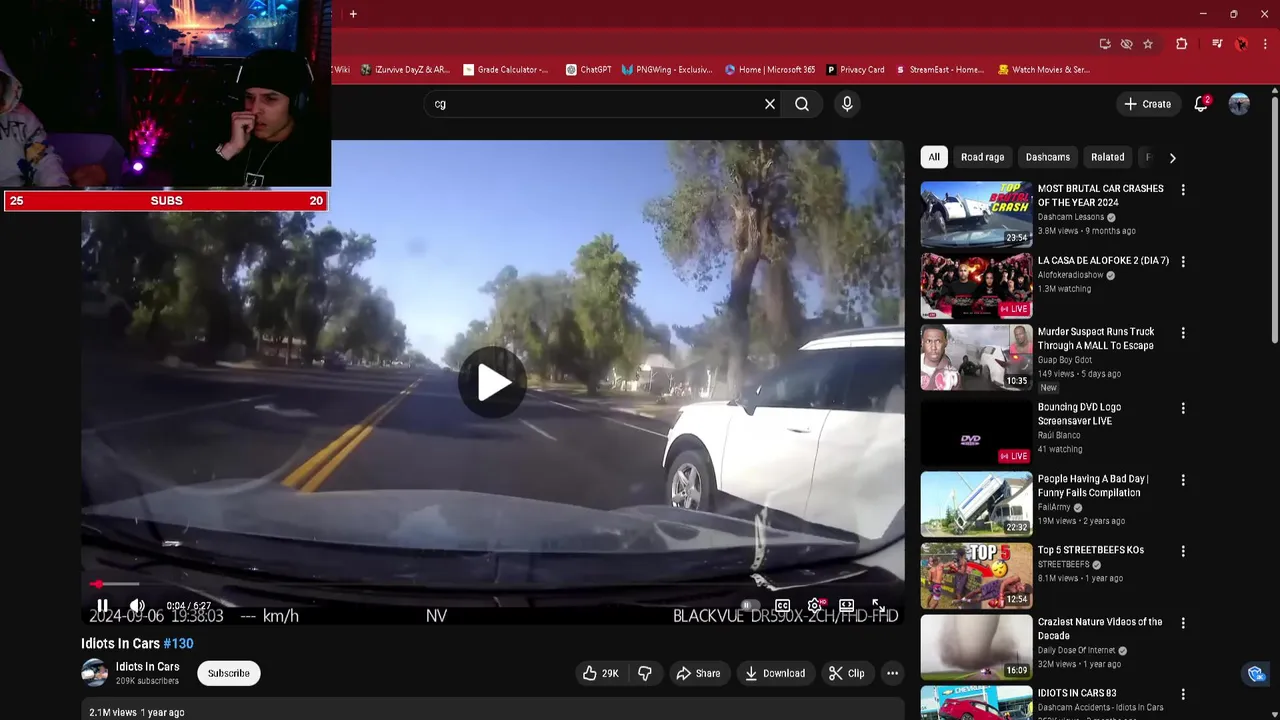
Task: Open more actions ellipsis under video
Action: [x=892, y=673]
